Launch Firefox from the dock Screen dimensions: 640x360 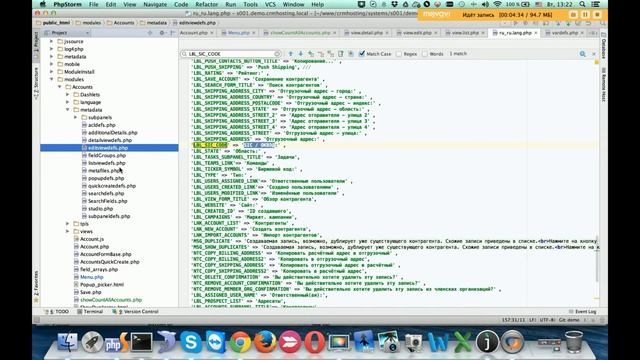point(265,341)
